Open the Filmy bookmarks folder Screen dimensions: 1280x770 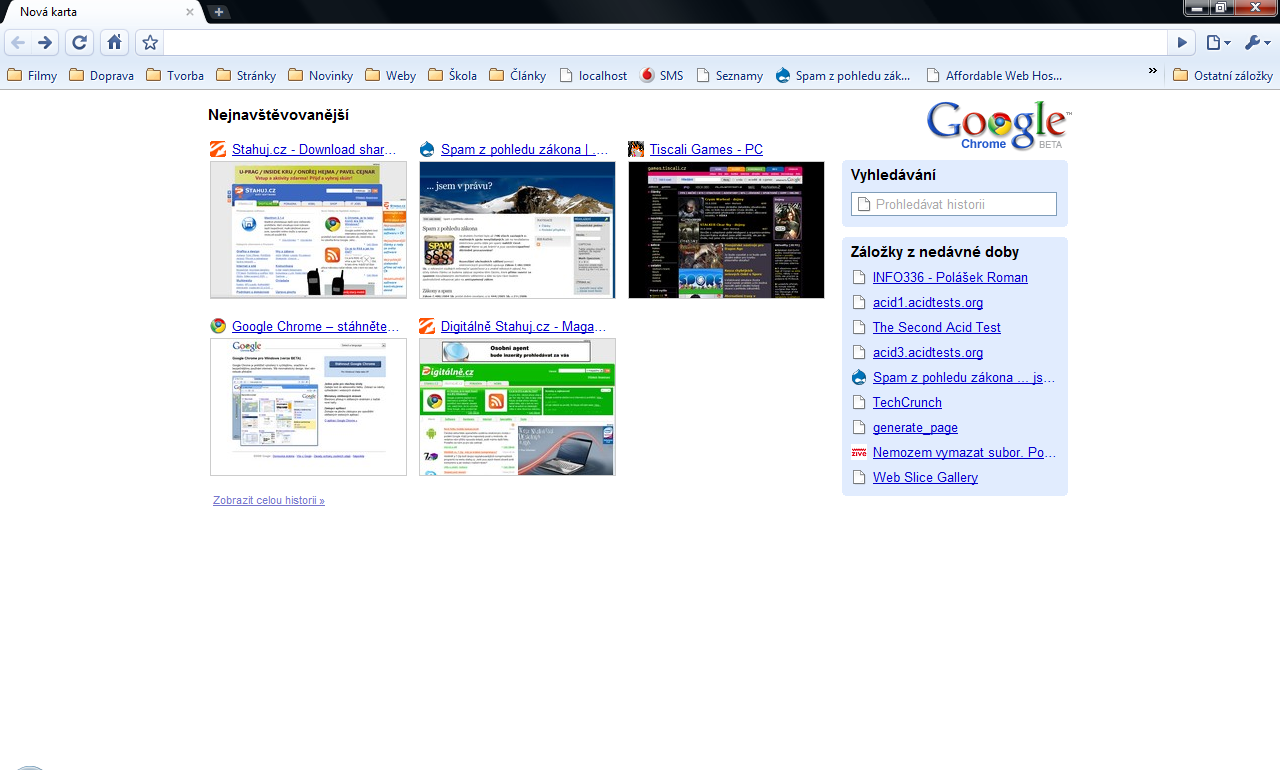[32, 75]
